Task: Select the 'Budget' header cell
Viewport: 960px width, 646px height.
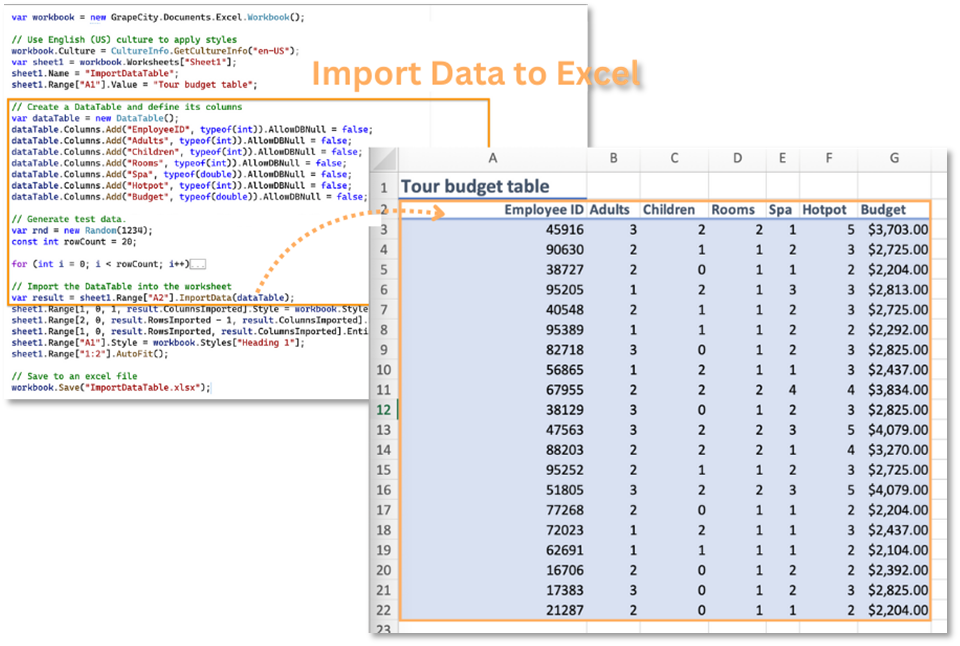Action: point(883,210)
